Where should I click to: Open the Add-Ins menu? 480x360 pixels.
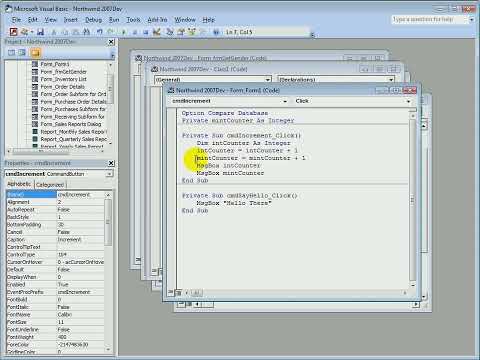click(x=157, y=20)
